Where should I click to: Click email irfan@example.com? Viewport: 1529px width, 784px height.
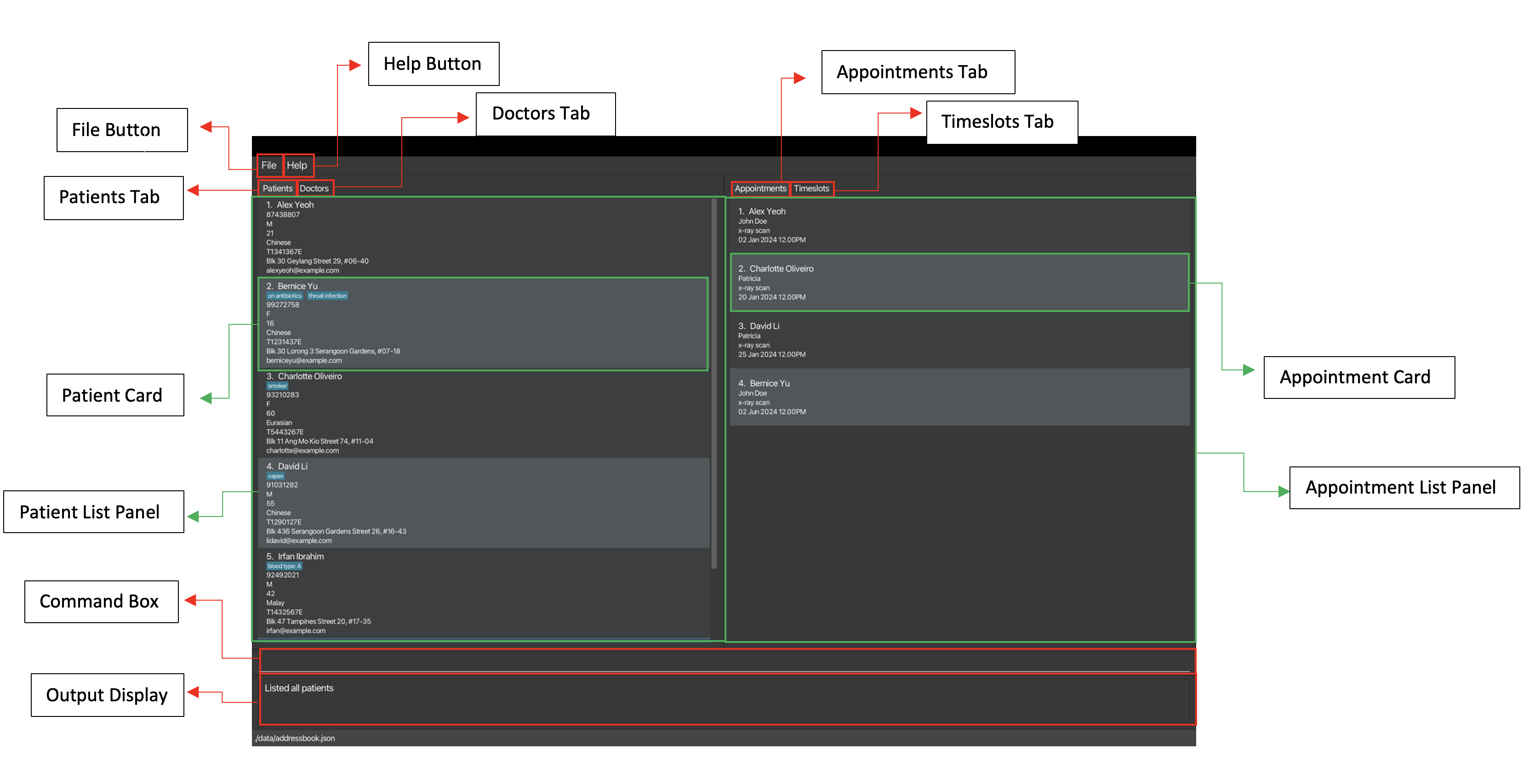(x=296, y=631)
